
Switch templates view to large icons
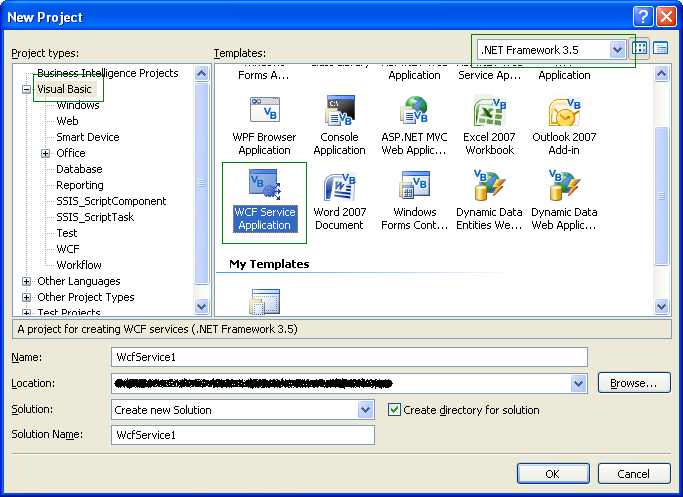(639, 48)
